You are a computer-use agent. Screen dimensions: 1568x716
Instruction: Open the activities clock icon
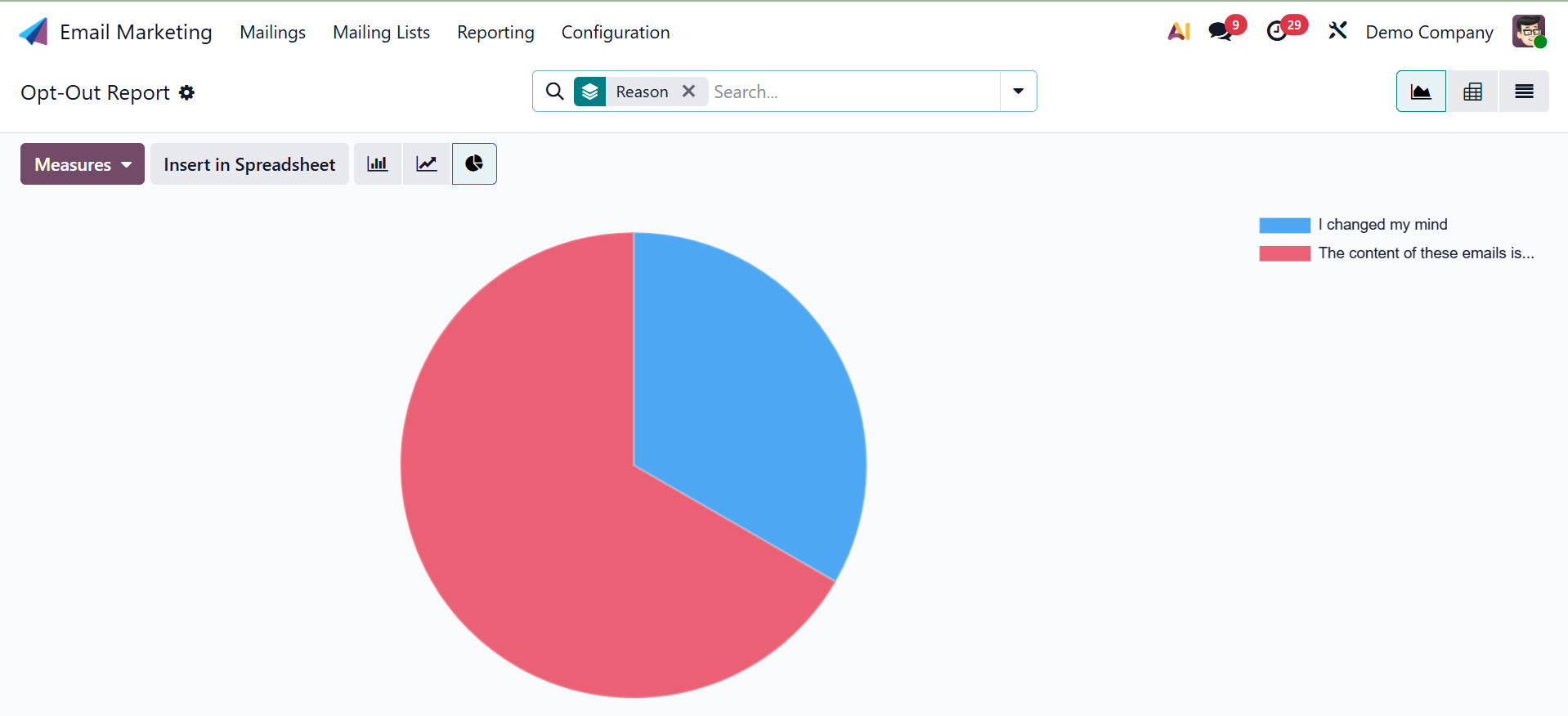[1277, 32]
